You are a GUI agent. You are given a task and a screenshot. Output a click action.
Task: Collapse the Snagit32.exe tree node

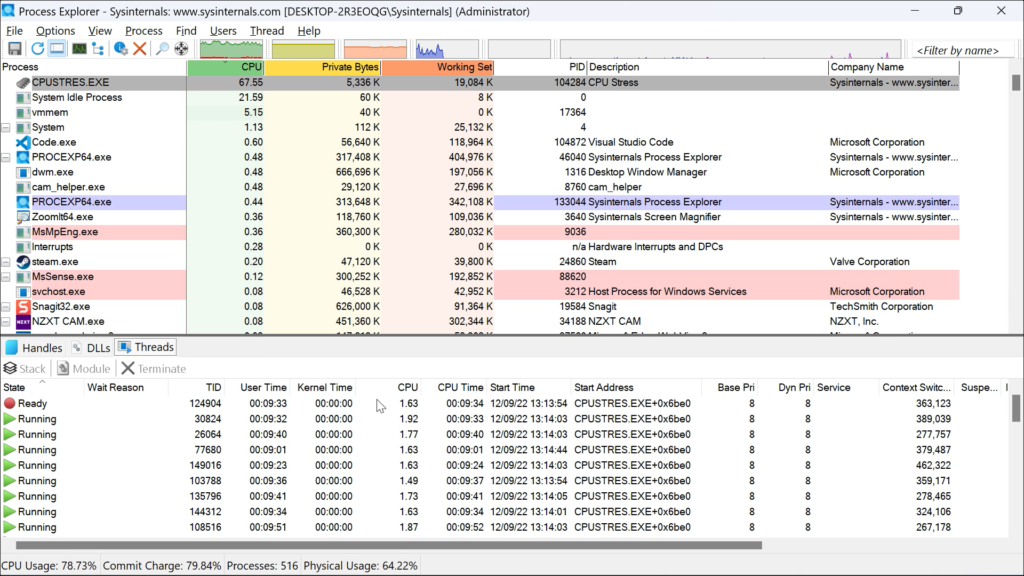click(x=6, y=306)
